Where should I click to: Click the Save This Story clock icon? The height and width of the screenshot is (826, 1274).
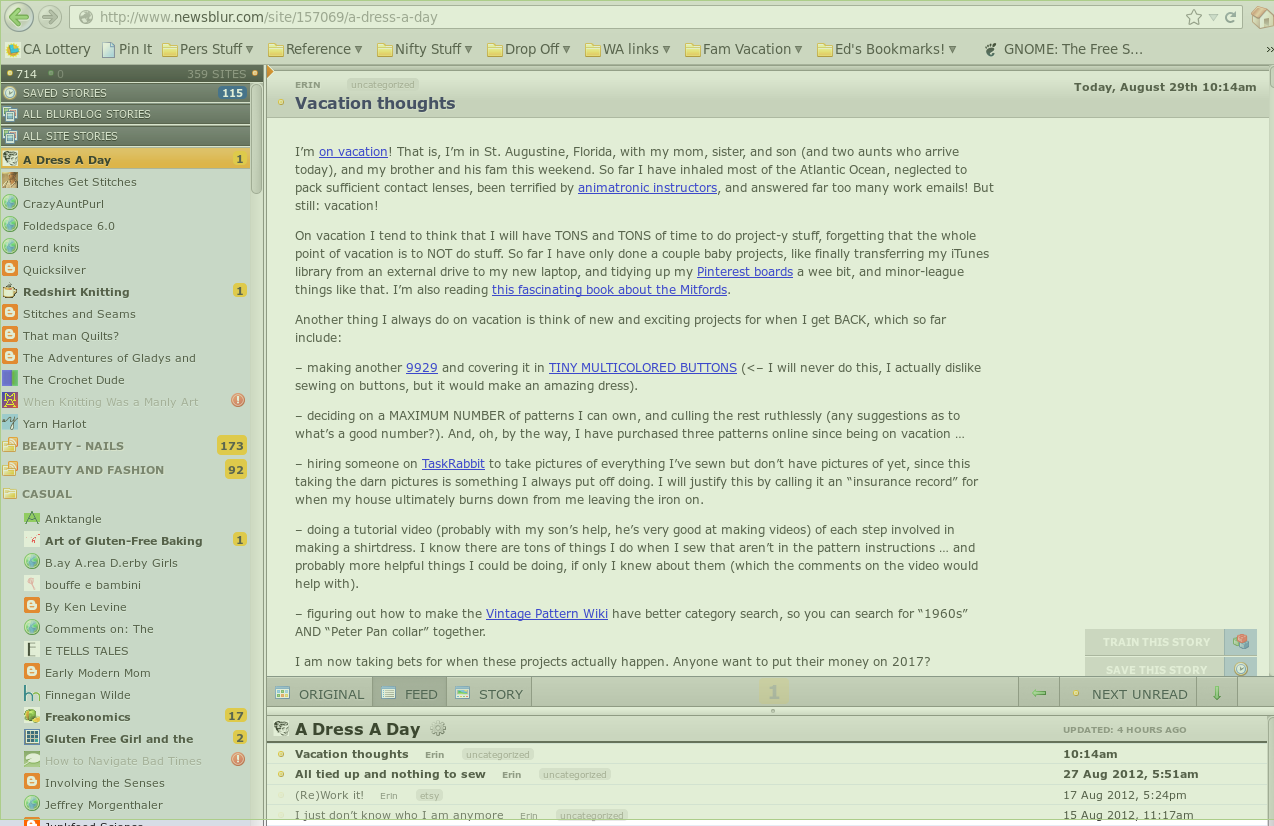point(1241,670)
